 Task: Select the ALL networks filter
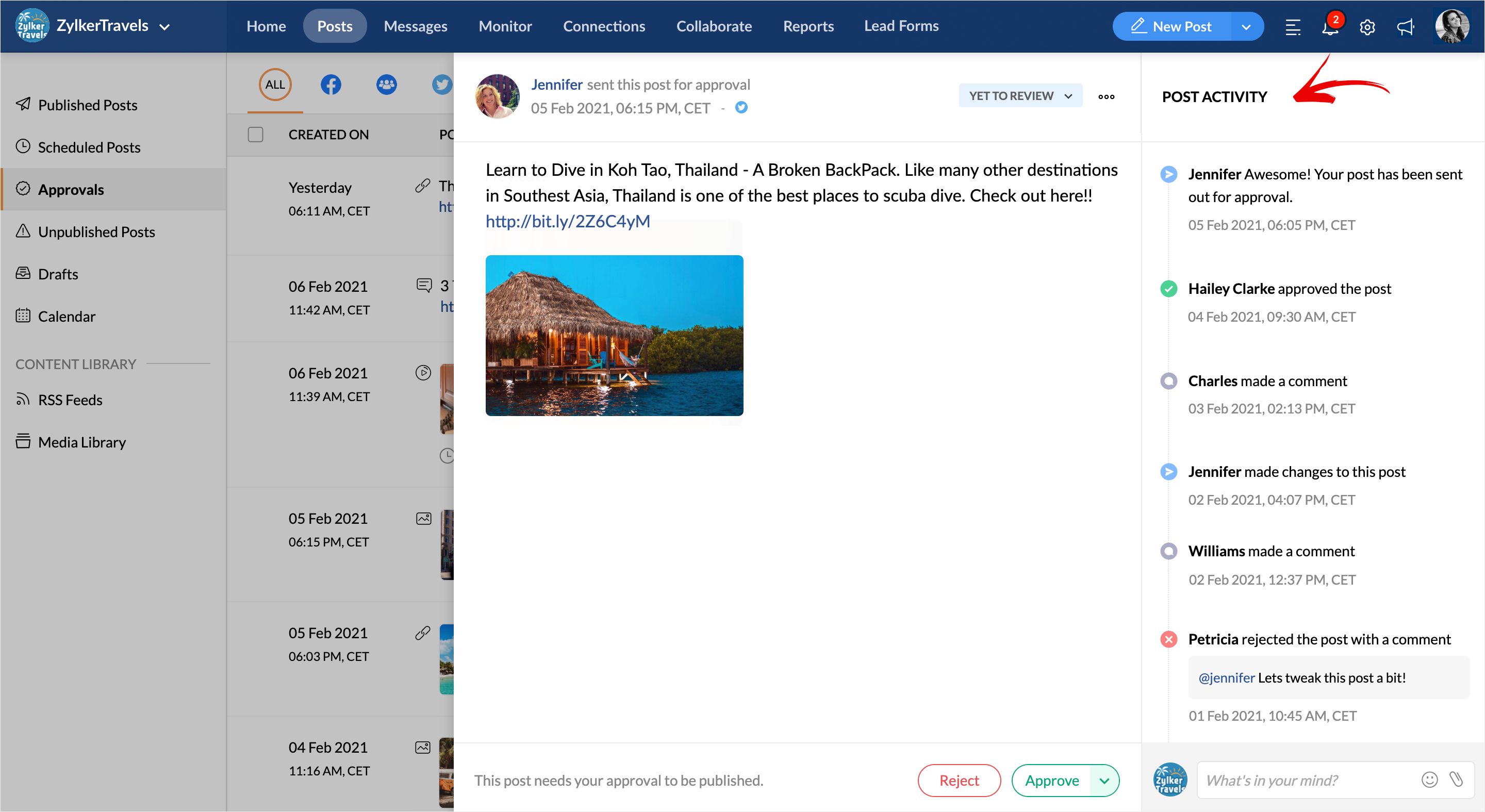pyautogui.click(x=275, y=85)
